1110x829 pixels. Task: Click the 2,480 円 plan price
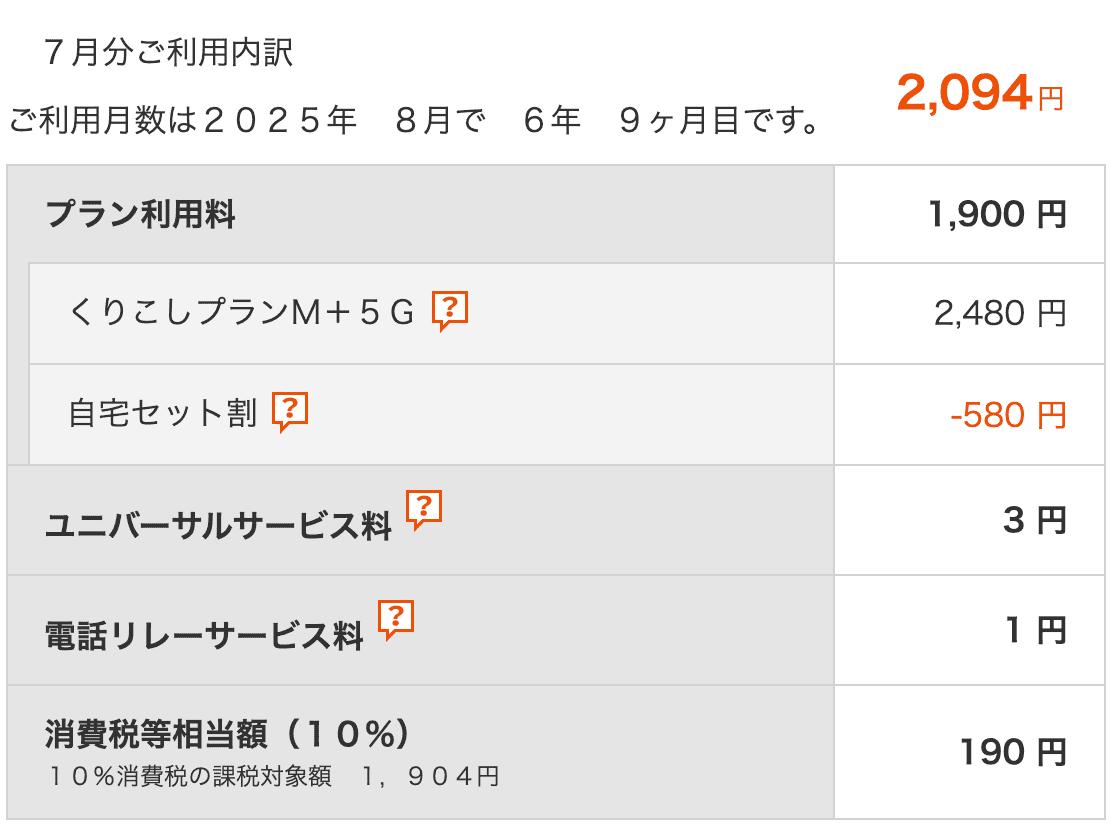coord(1000,313)
